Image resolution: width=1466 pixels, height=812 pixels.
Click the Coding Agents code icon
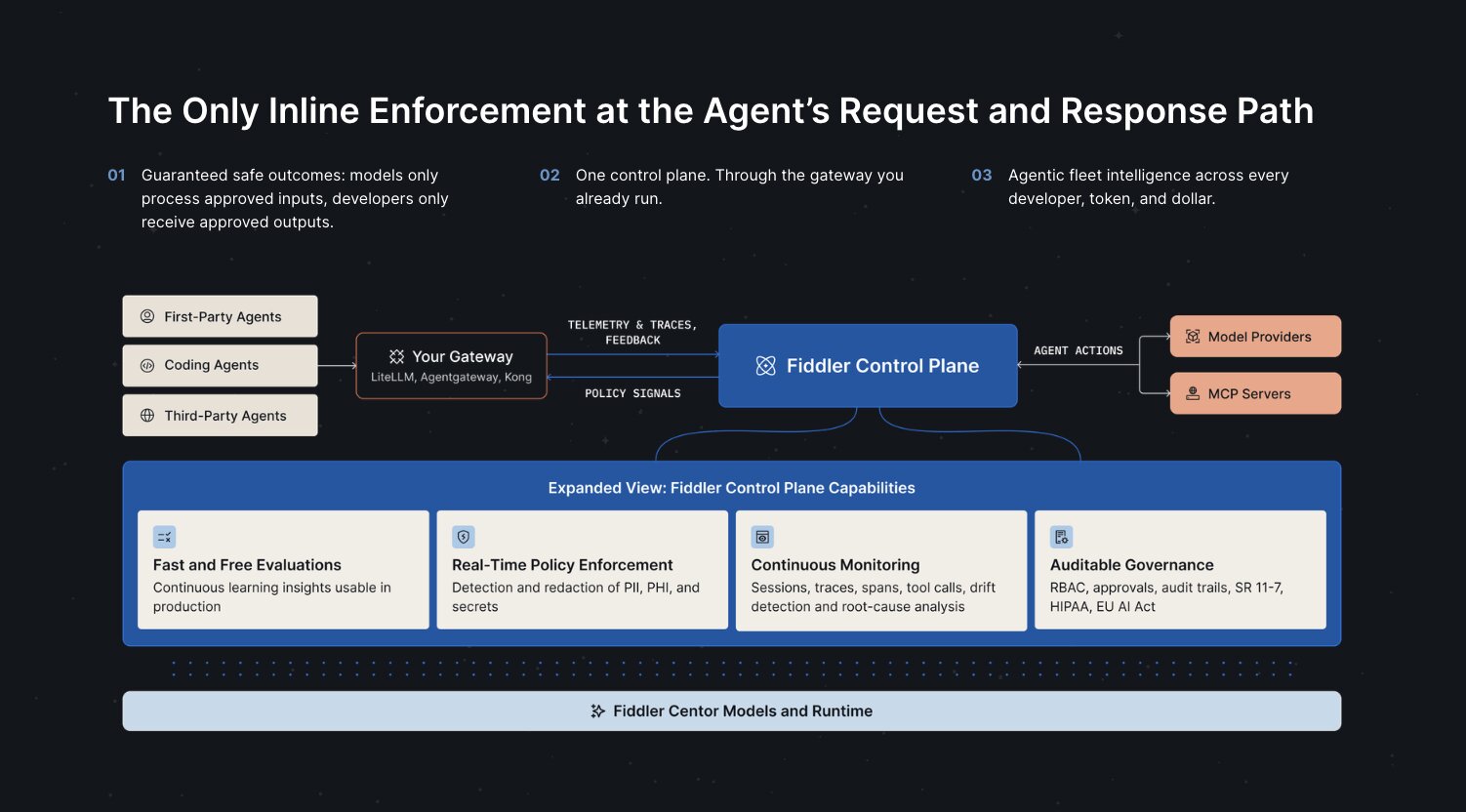click(x=147, y=365)
